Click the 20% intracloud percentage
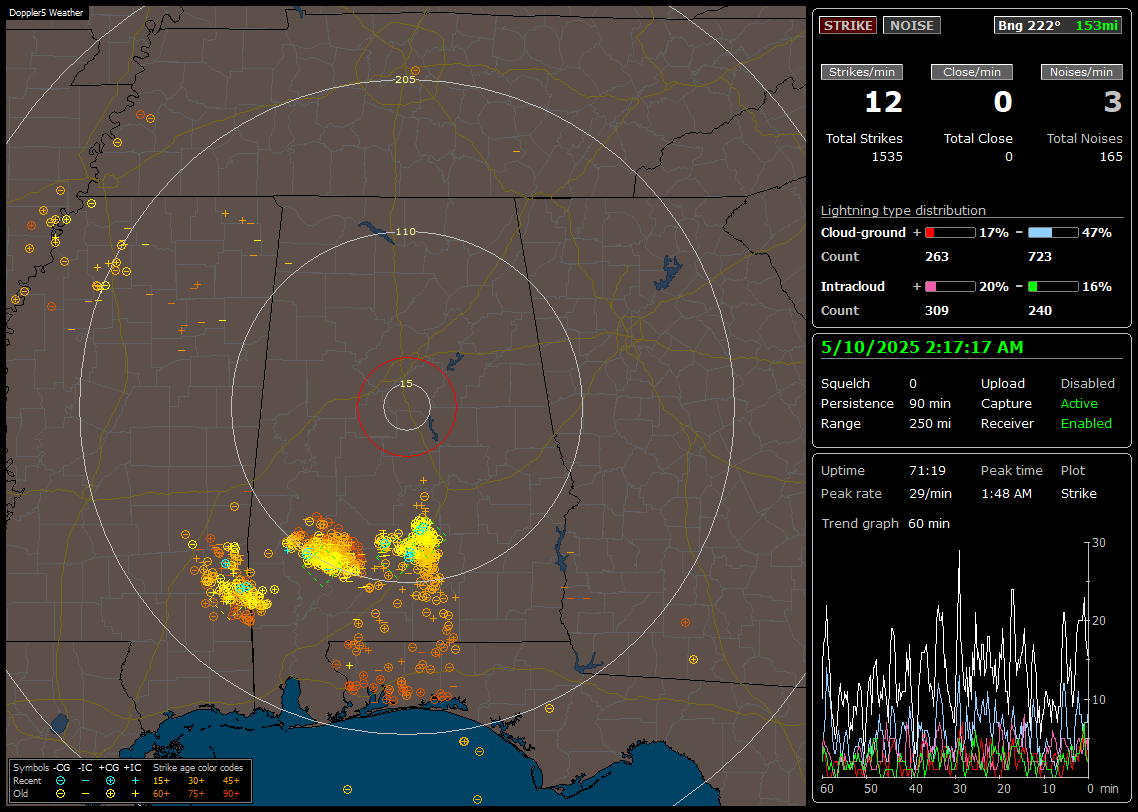The height and width of the screenshot is (812, 1138). pyautogui.click(x=994, y=287)
